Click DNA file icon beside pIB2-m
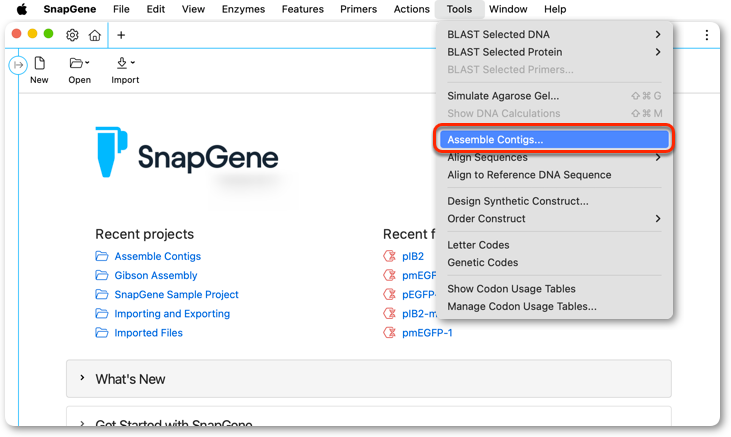Screen dimensions: 731x437 pyautogui.click(x=389, y=313)
